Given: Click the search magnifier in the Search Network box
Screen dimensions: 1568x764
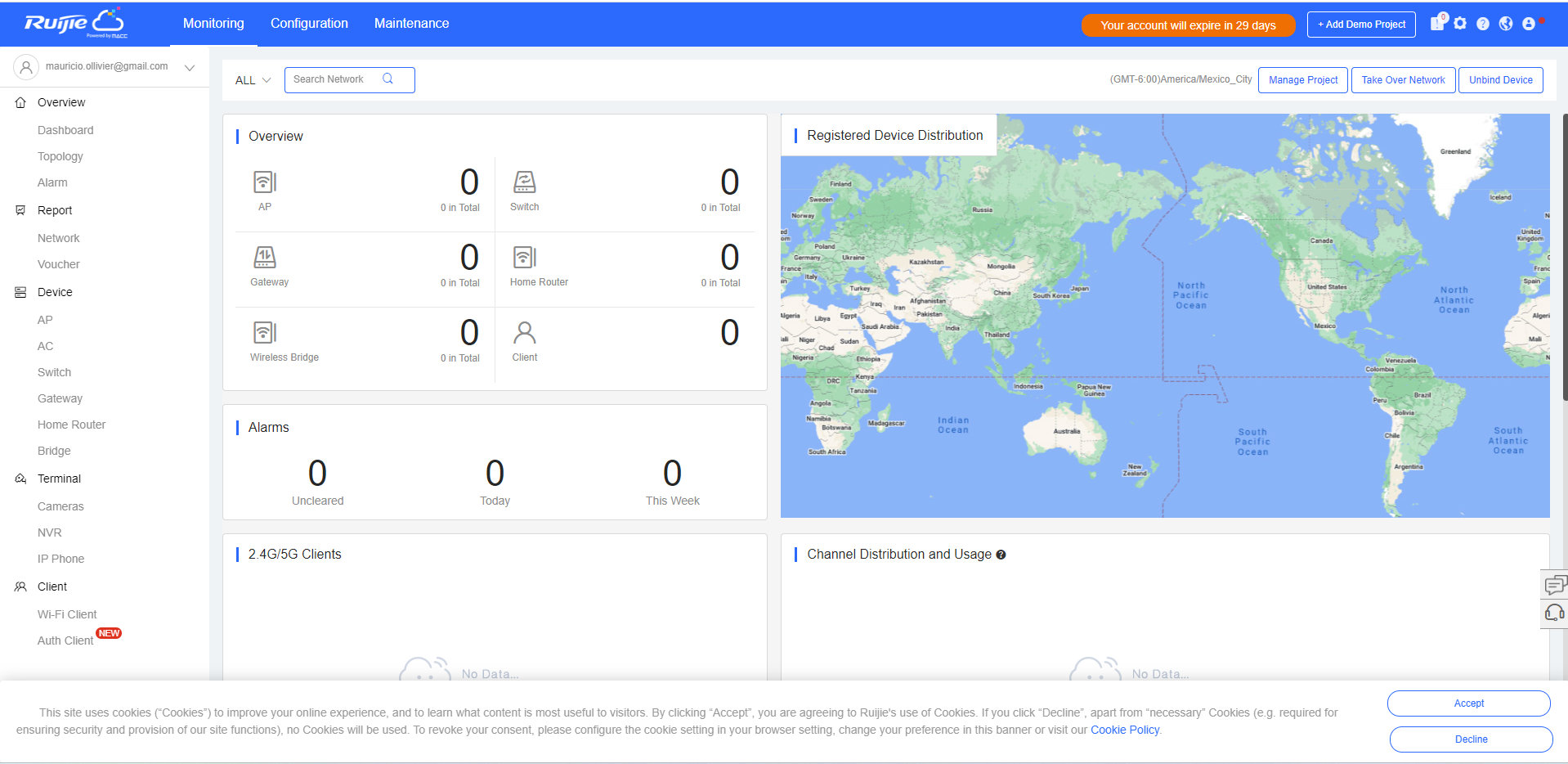Looking at the screenshot, I should (388, 79).
